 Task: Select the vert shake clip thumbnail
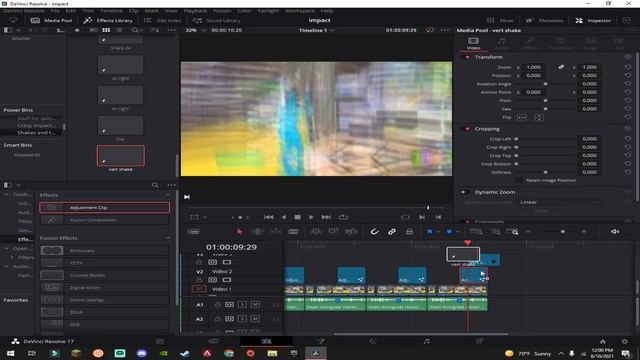[120, 156]
